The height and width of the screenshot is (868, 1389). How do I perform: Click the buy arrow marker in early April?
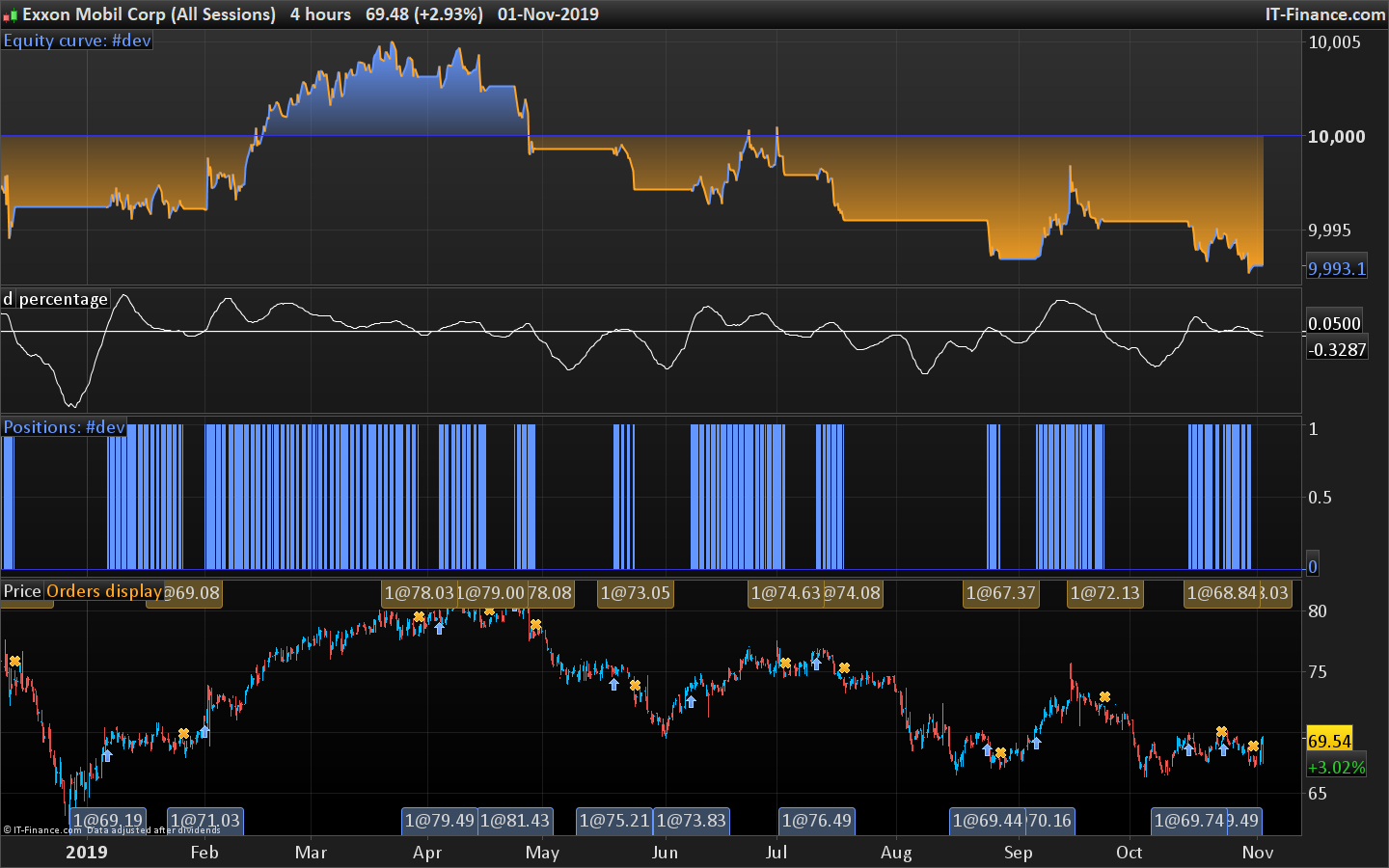tap(440, 628)
